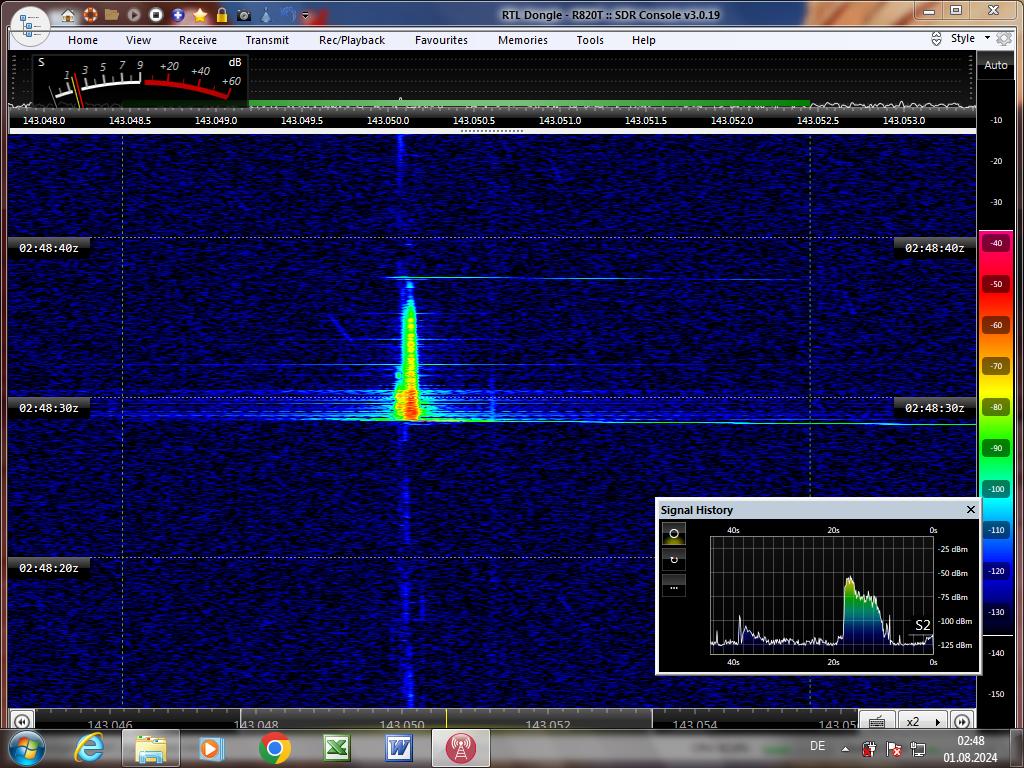Click the gold star favourites icon
Image resolution: width=1024 pixels, height=768 pixels.
point(200,14)
